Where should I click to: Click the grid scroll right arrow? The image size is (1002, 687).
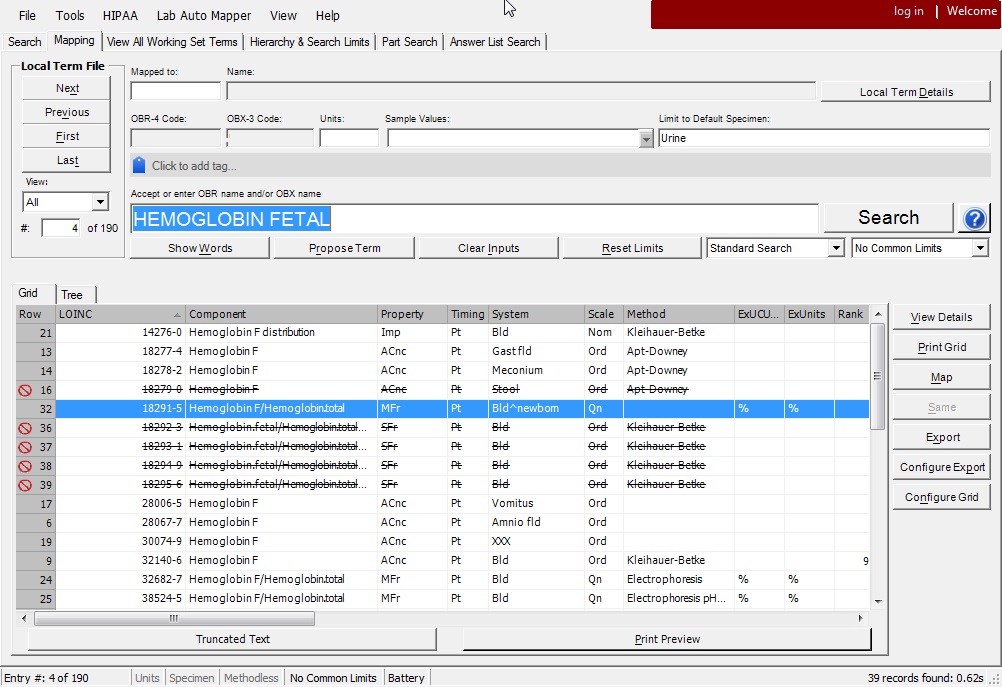tap(860, 618)
